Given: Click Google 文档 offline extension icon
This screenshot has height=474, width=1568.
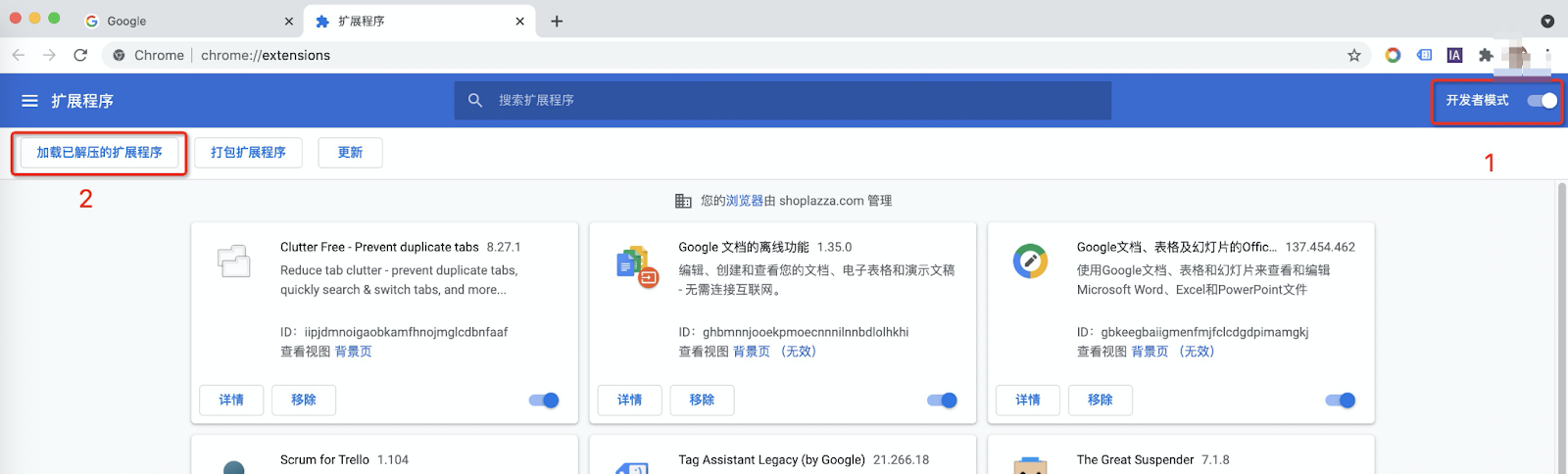Looking at the screenshot, I should (637, 265).
